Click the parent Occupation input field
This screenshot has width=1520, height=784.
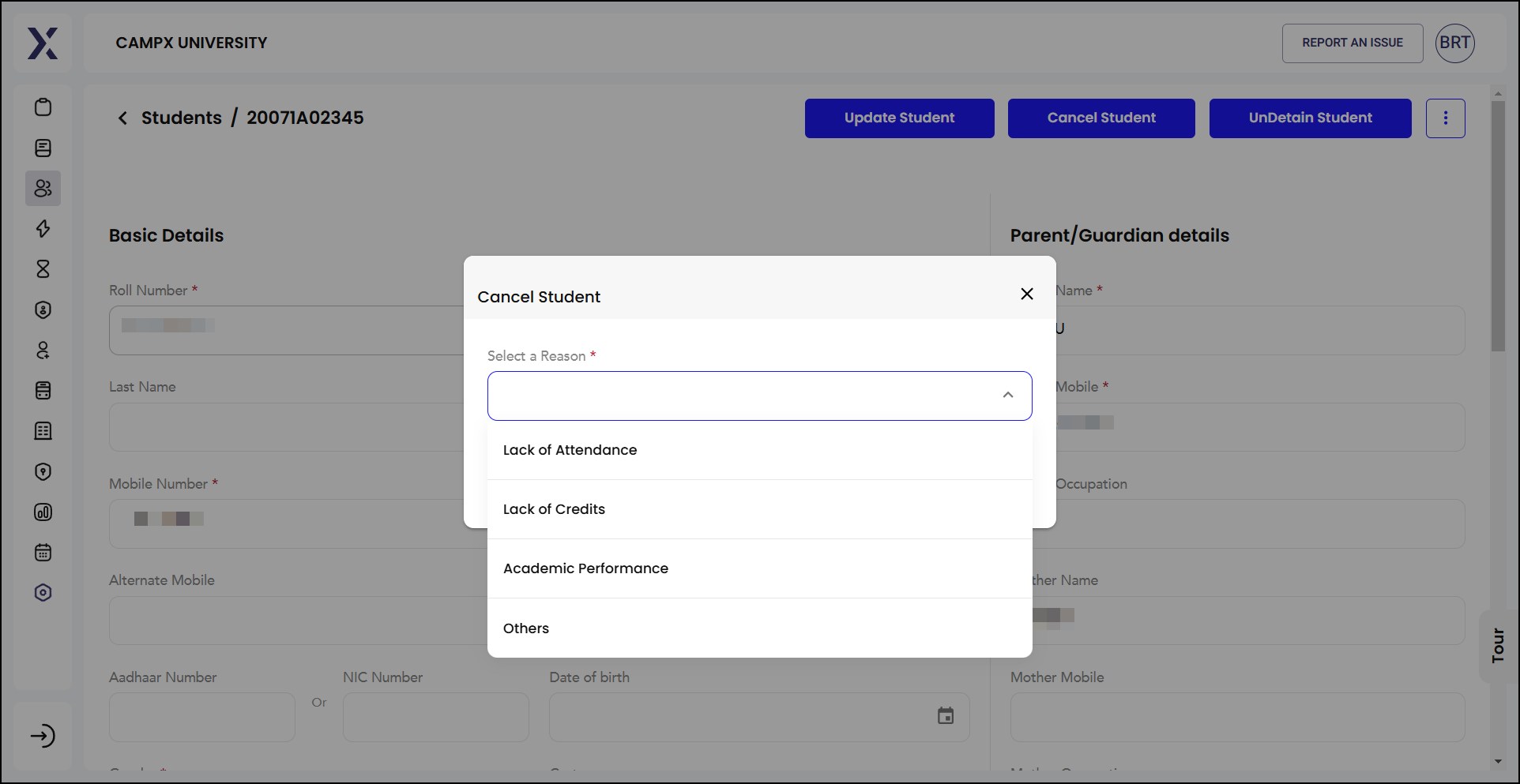[1261, 524]
